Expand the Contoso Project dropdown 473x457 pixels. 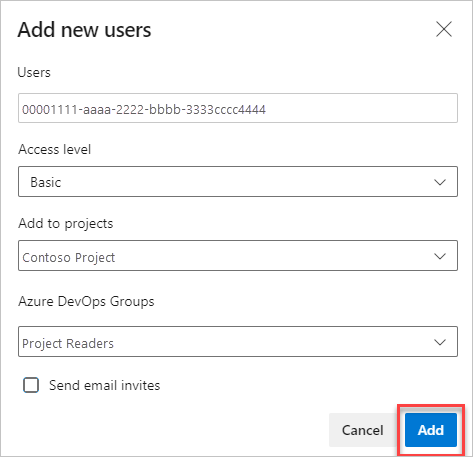coord(238,256)
